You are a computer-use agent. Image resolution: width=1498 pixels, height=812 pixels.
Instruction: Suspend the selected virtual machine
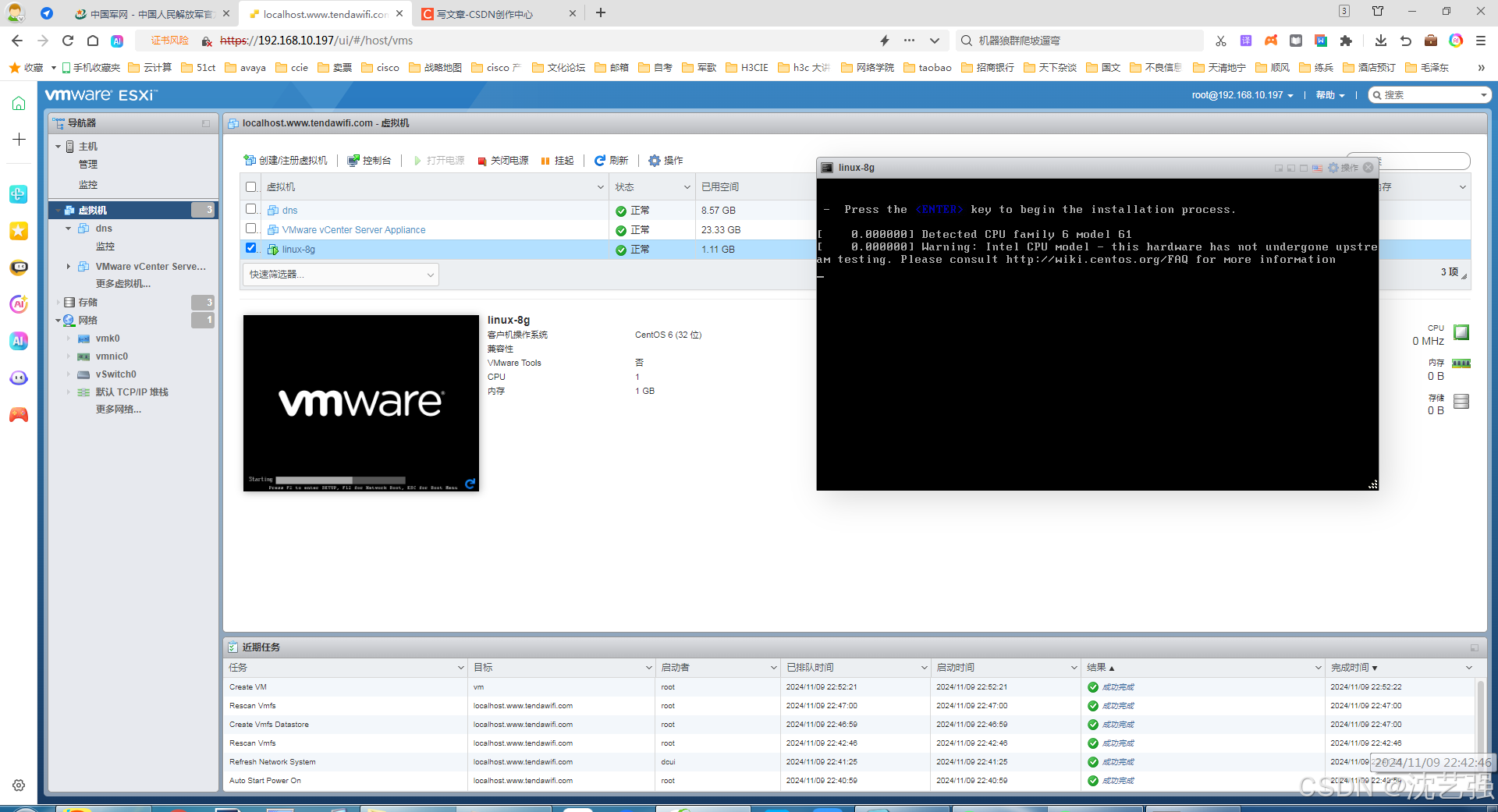557,161
